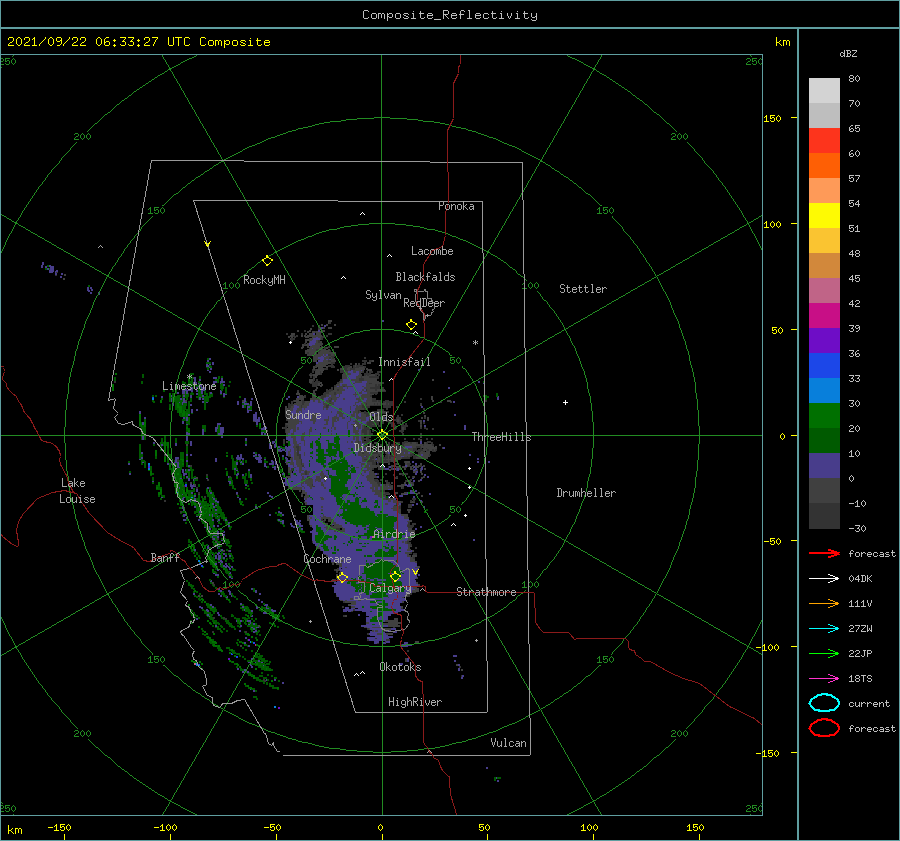
Task: Click the white plus marker north of Drumheller
Action: point(565,402)
